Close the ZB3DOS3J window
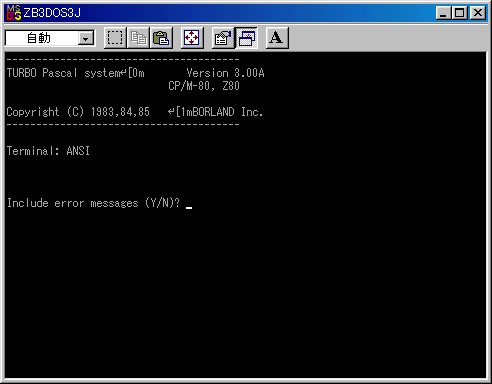 [x=478, y=13]
